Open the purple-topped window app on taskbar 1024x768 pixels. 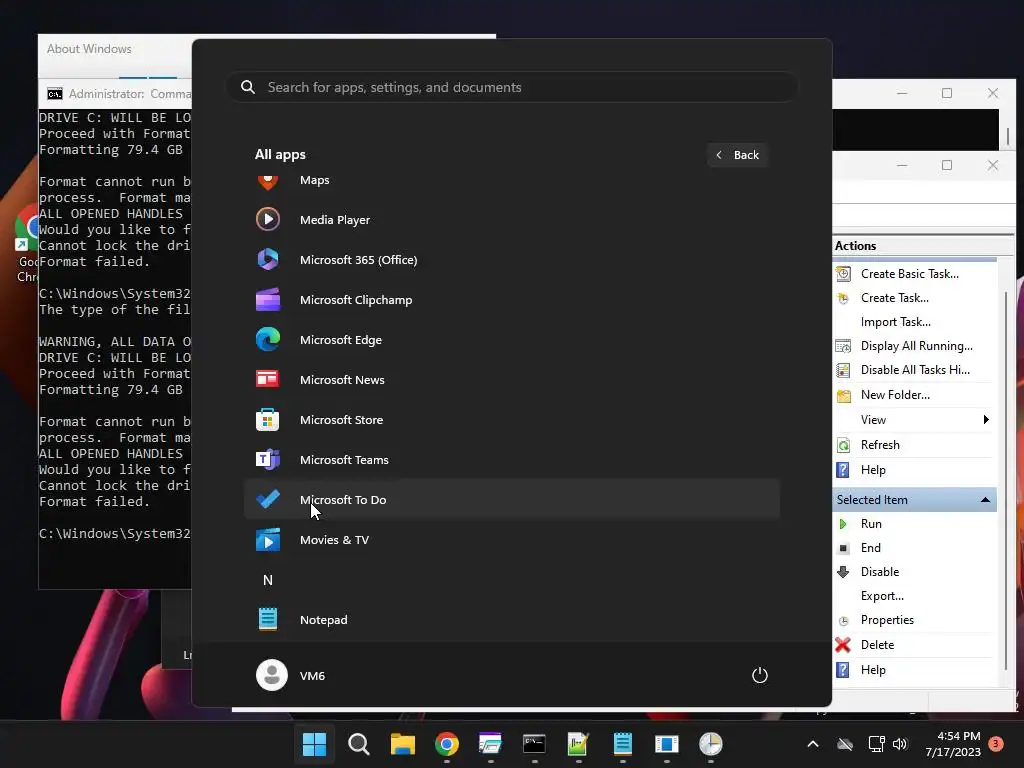[x=490, y=744]
